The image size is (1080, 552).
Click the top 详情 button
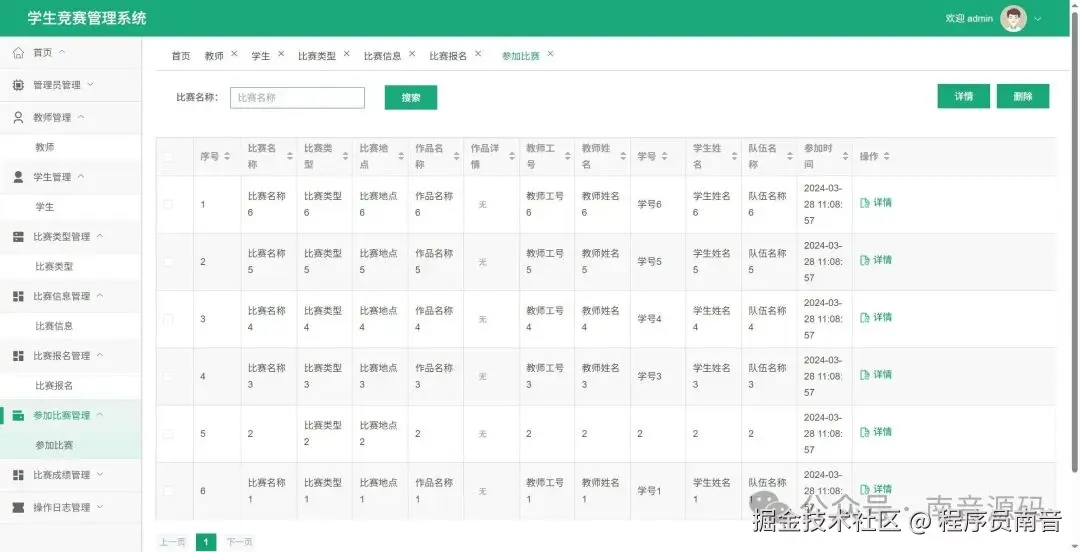click(x=964, y=96)
